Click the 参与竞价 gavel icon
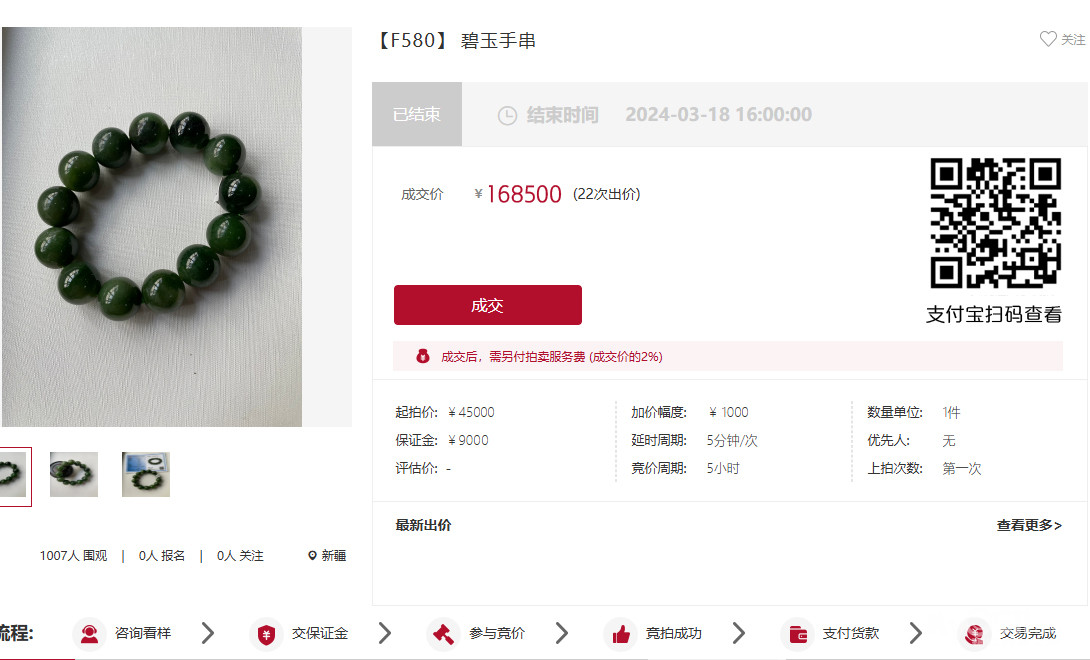This screenshot has height=660, width=1090. pyautogui.click(x=444, y=634)
